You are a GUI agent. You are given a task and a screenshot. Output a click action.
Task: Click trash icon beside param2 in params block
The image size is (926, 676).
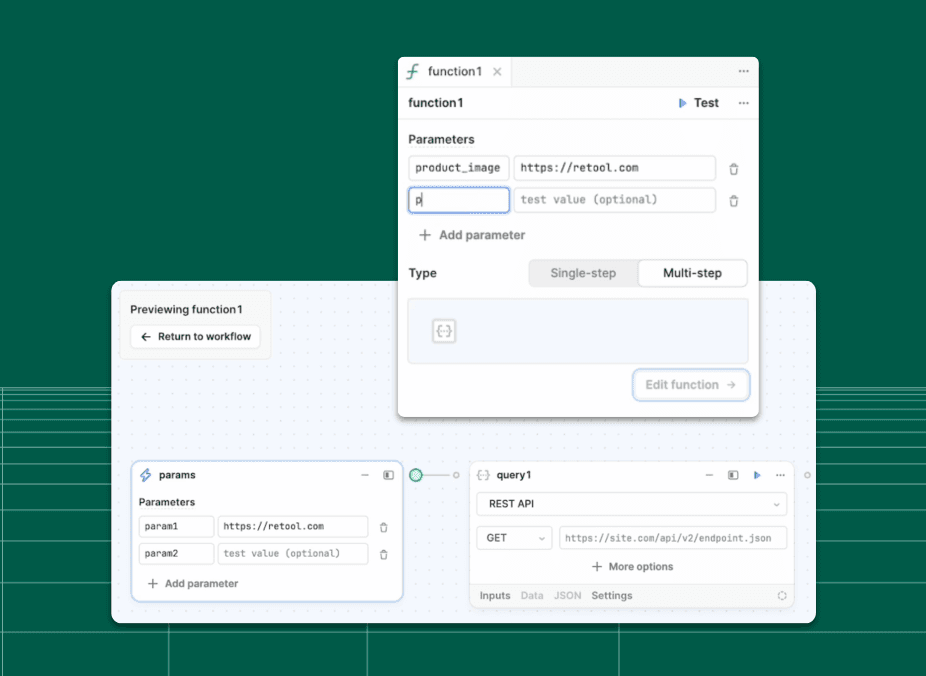pyautogui.click(x=383, y=554)
